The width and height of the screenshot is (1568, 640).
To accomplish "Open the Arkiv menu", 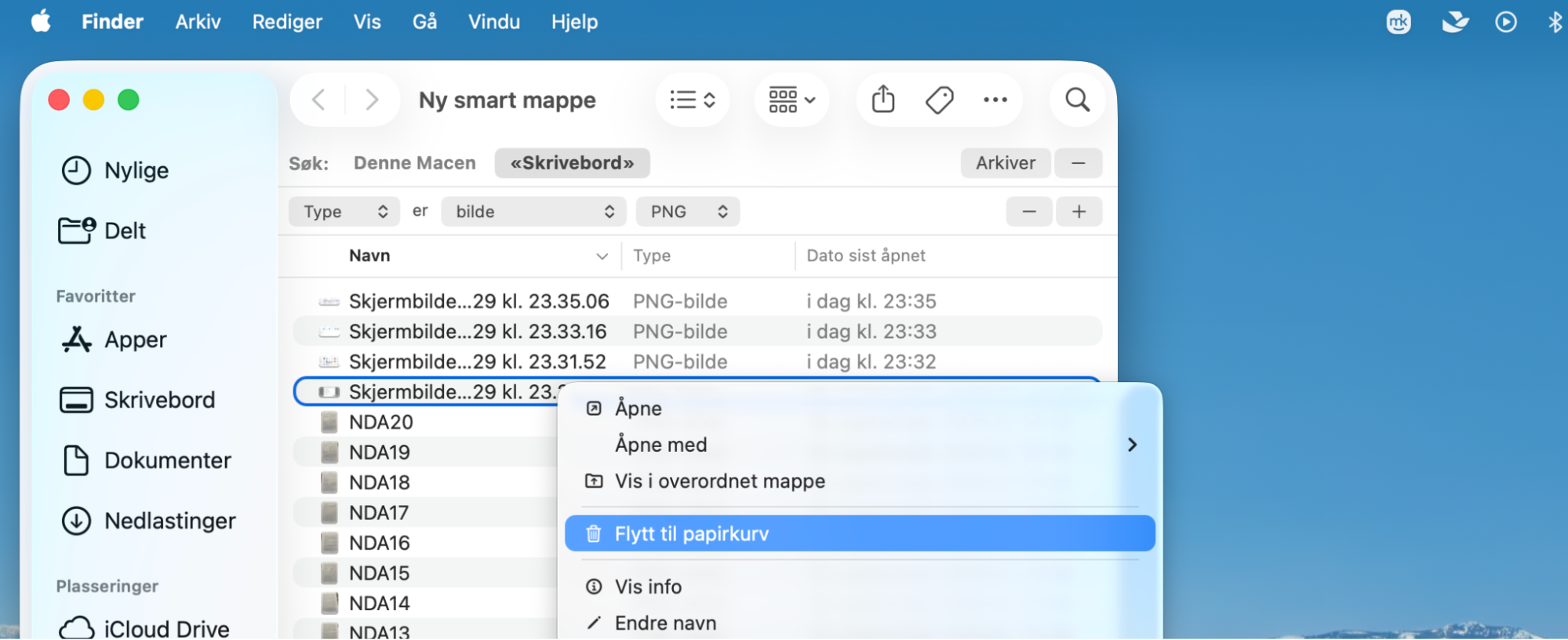I will tap(198, 21).
